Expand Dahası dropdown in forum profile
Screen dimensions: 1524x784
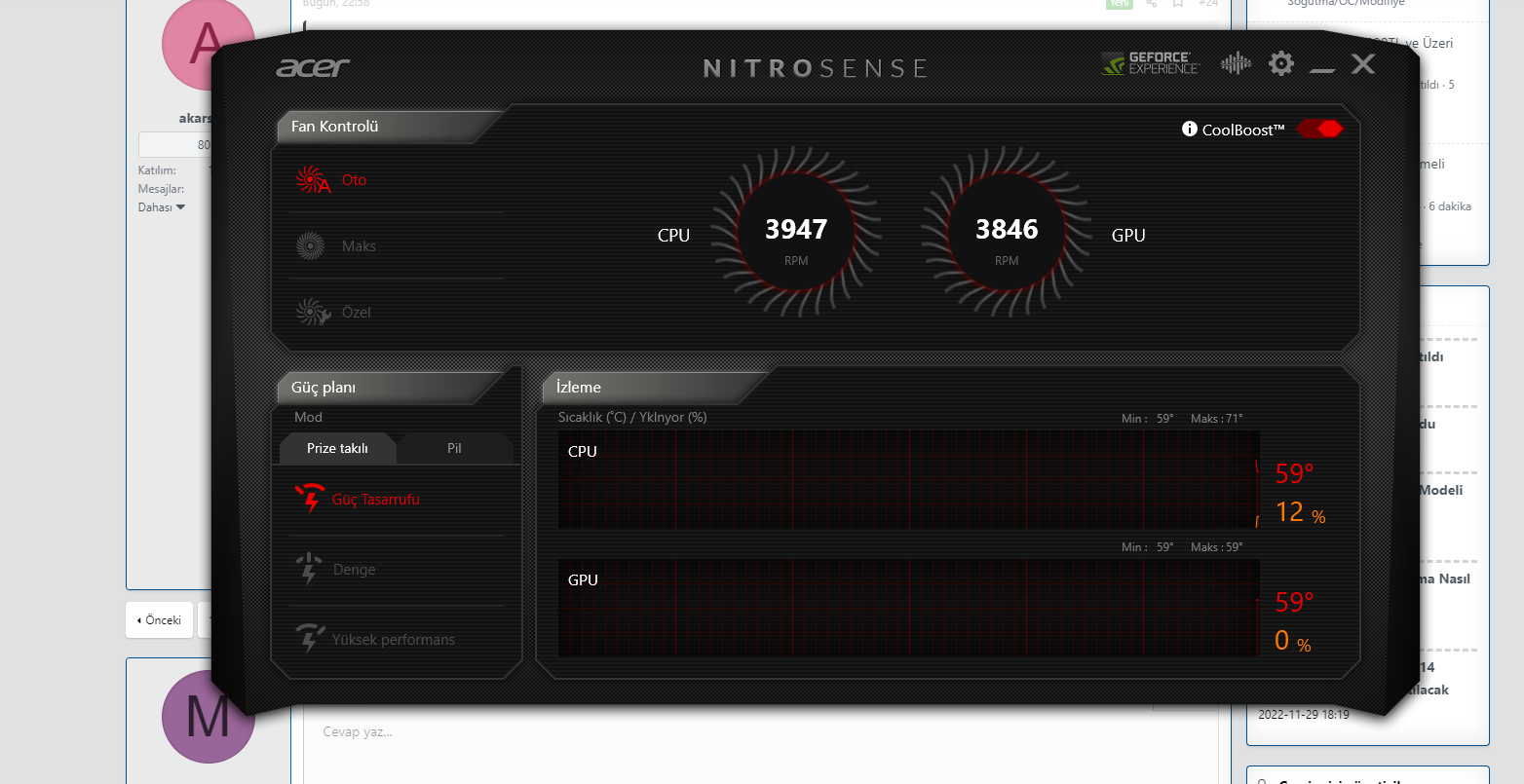tap(161, 207)
